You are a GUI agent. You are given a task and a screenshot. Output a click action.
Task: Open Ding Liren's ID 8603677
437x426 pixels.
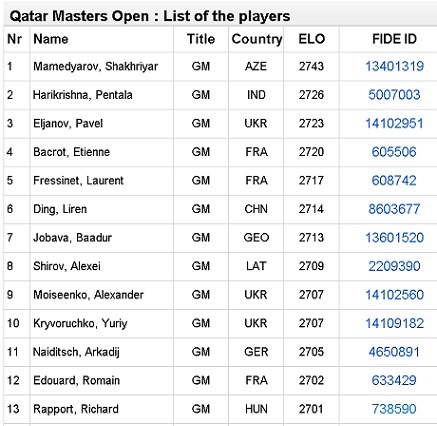[394, 209]
